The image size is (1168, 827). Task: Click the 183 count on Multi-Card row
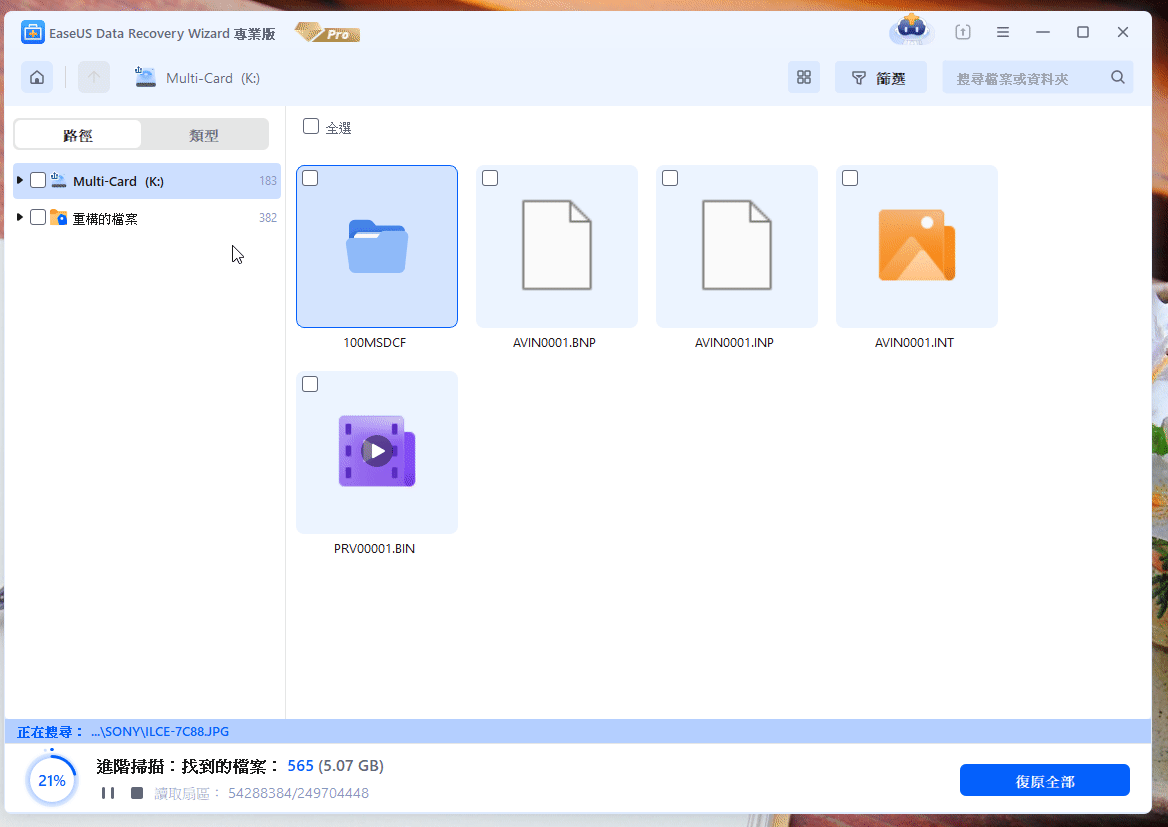point(268,180)
